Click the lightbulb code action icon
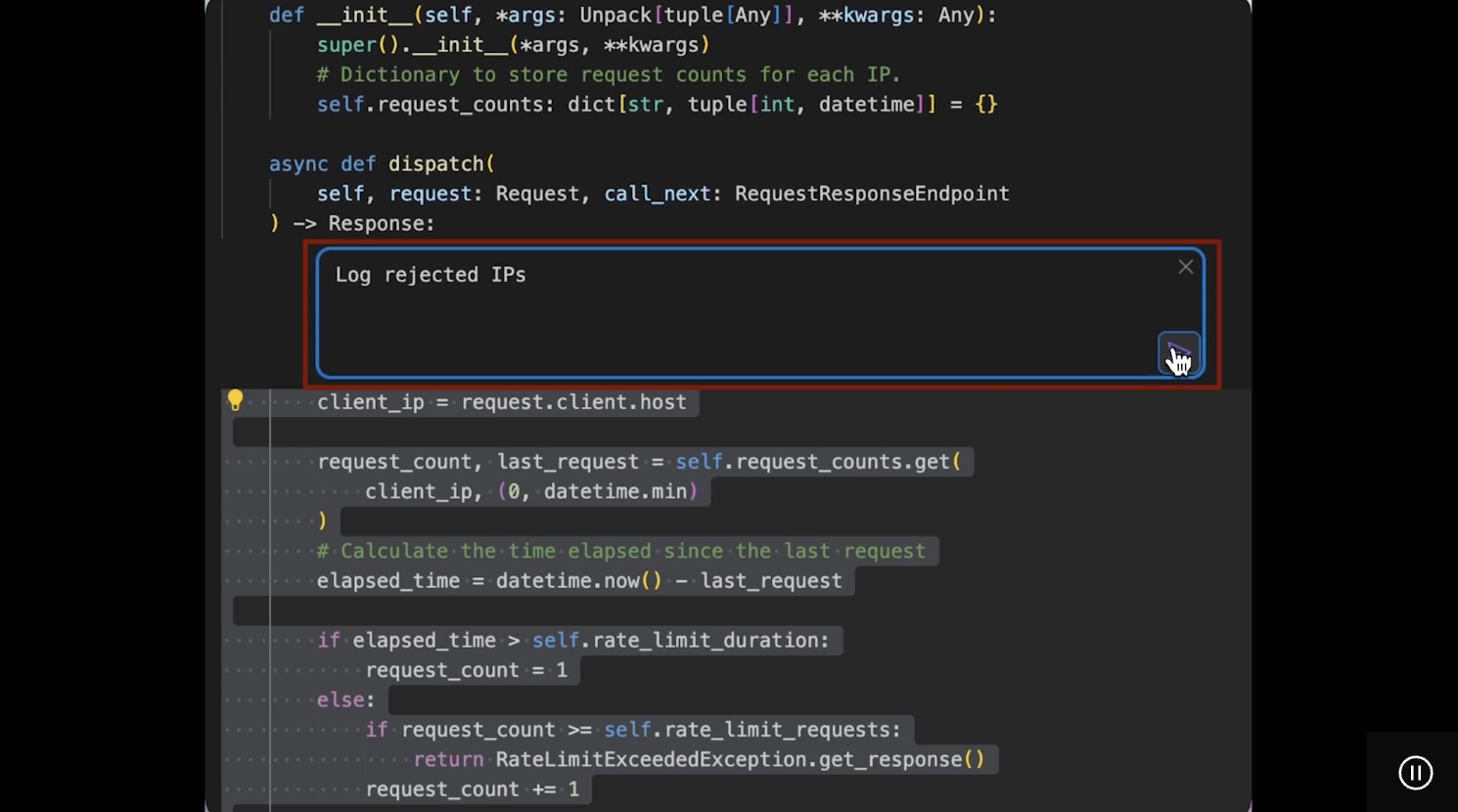1458x812 pixels. pyautogui.click(x=235, y=399)
